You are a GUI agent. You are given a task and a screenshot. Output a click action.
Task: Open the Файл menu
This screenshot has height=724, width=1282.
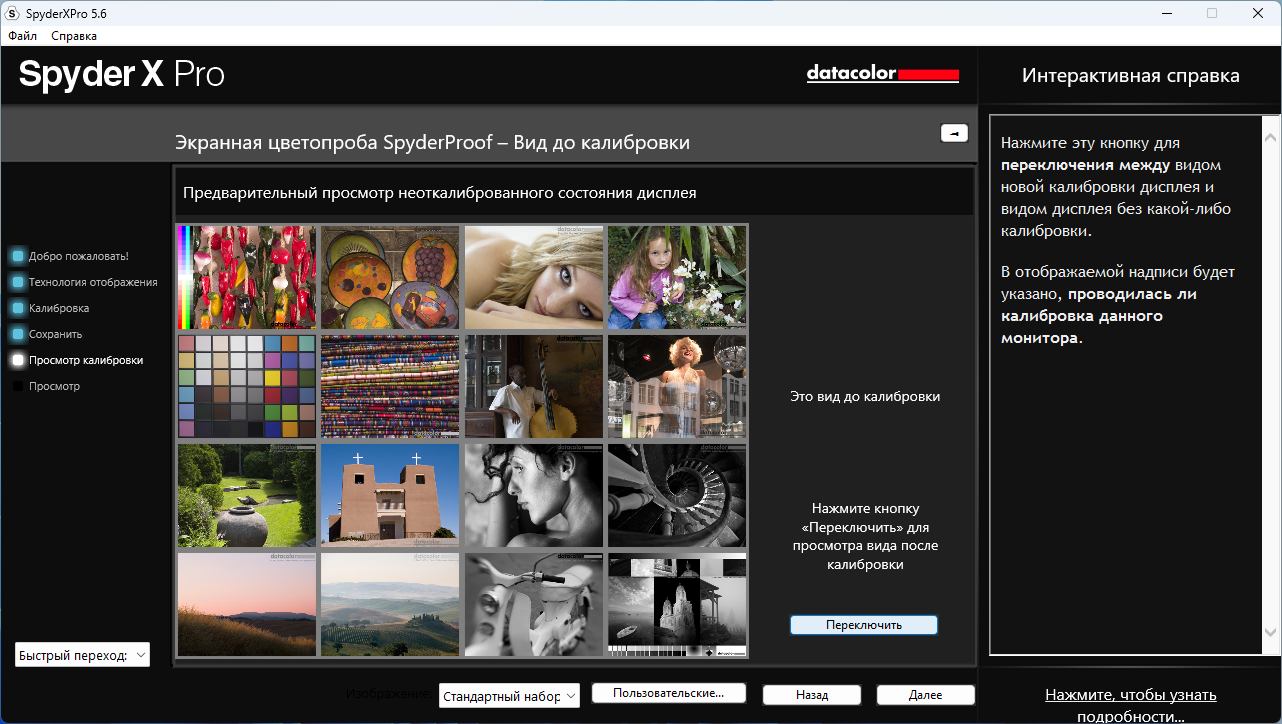click(x=22, y=36)
